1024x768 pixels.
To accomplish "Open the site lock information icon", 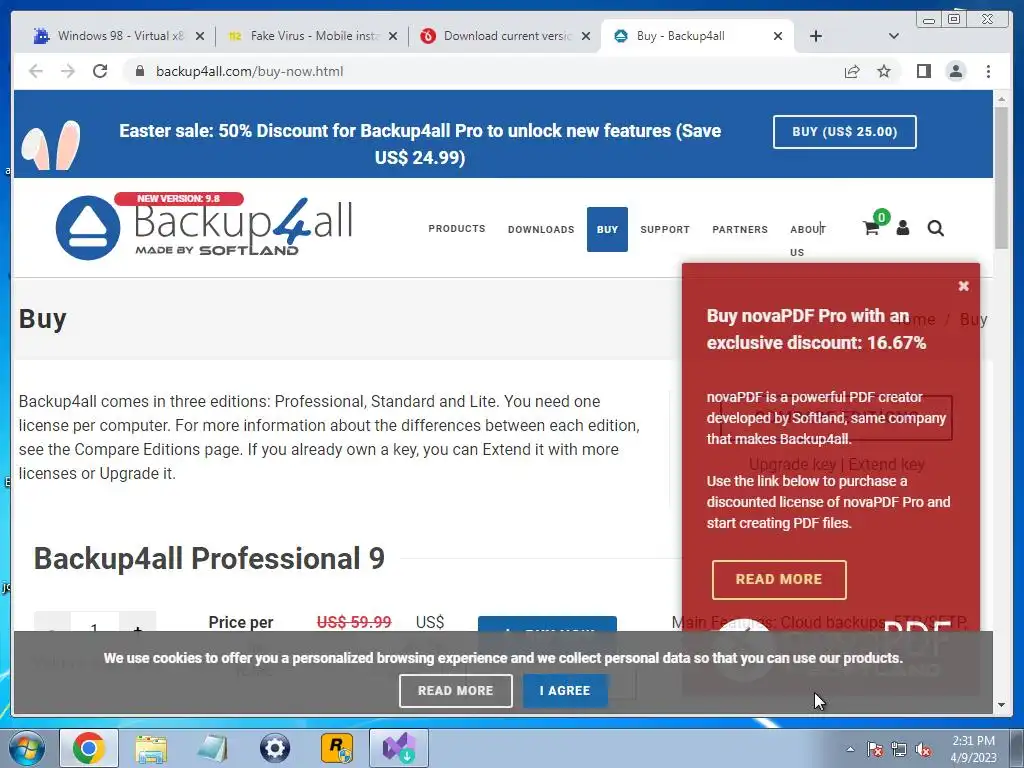I will (x=139, y=71).
